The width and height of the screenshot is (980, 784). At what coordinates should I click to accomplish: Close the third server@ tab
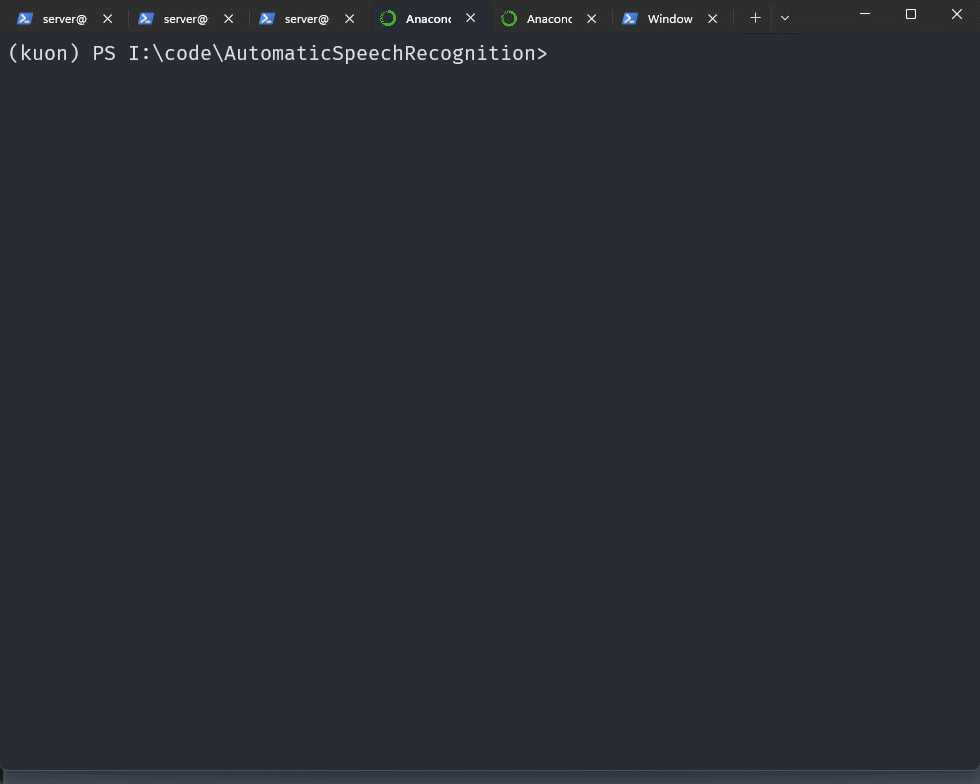tap(349, 19)
